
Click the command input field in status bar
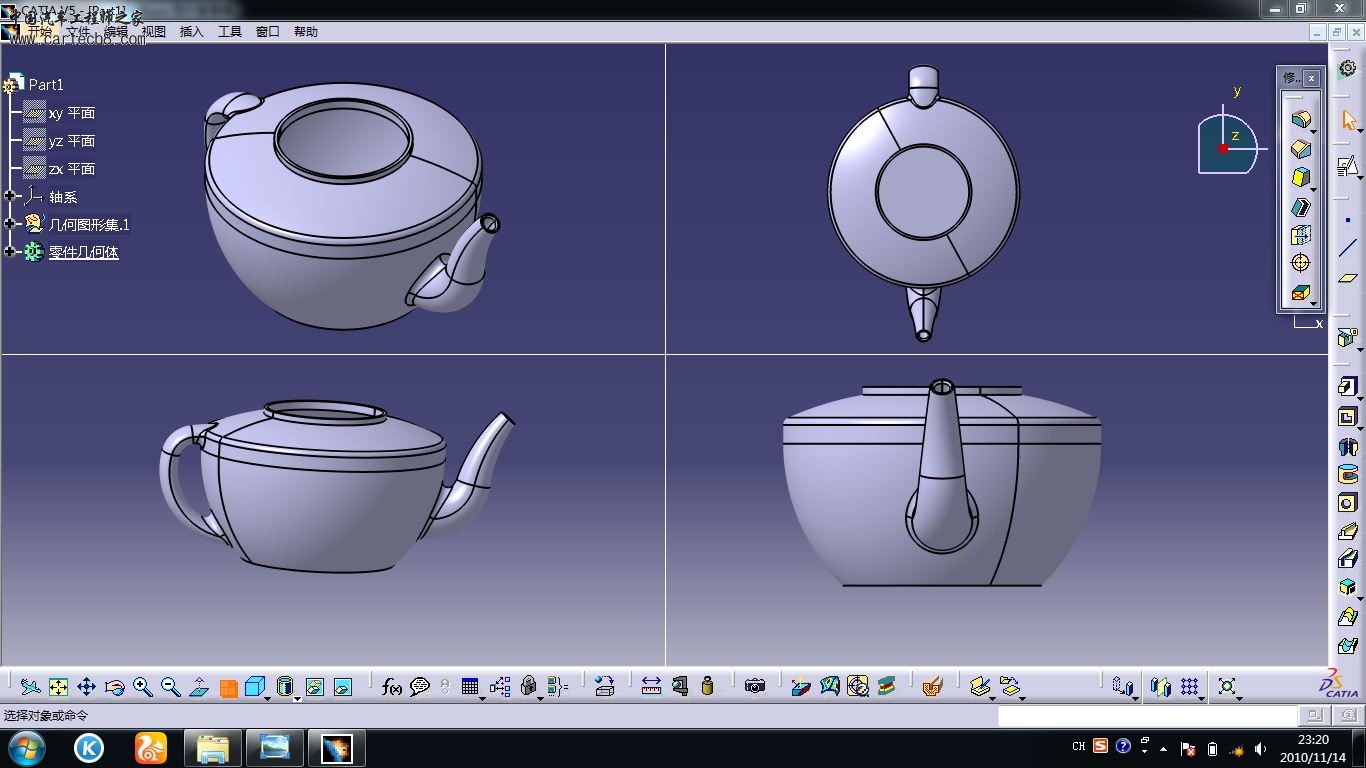coord(1146,716)
